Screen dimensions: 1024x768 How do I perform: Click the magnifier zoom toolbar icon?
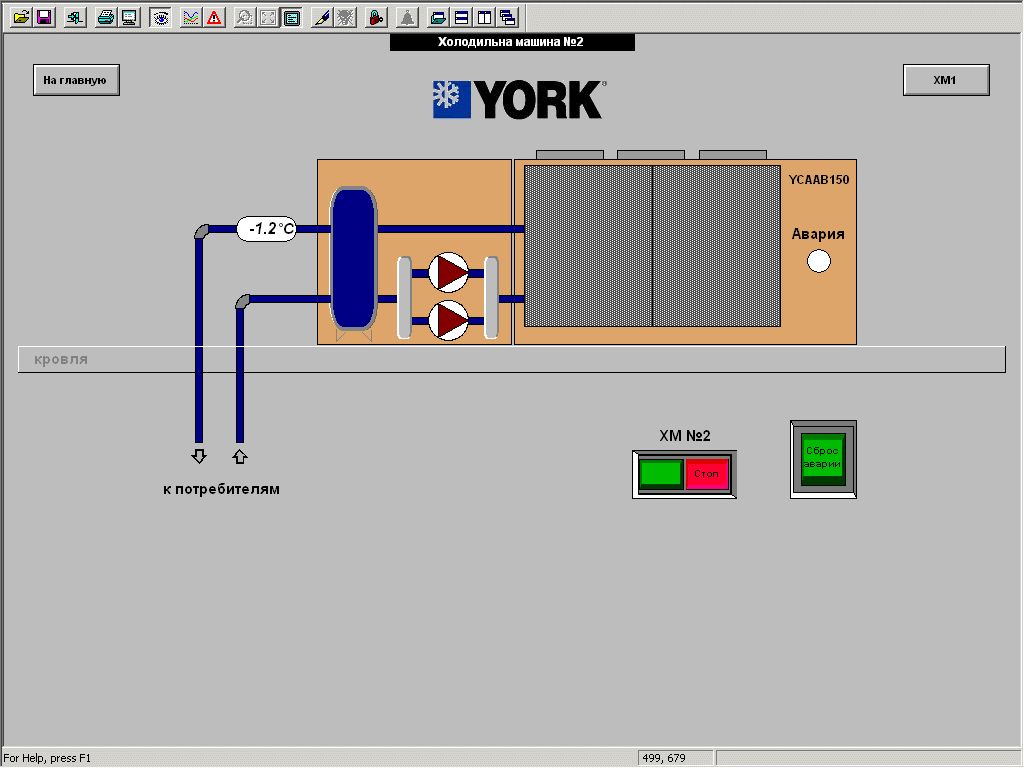245,18
